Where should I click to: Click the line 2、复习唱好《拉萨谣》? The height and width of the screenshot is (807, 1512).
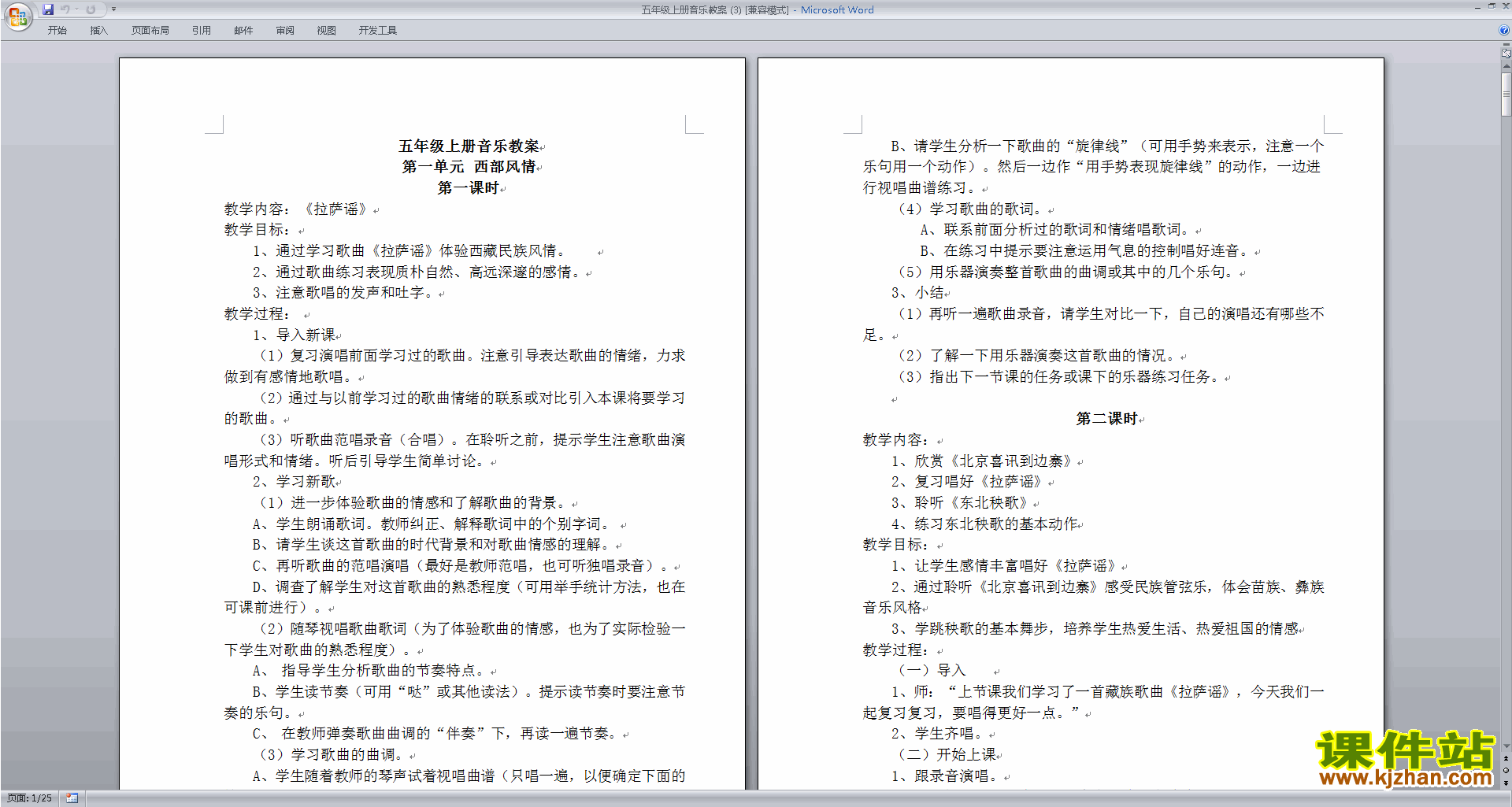(x=967, y=482)
